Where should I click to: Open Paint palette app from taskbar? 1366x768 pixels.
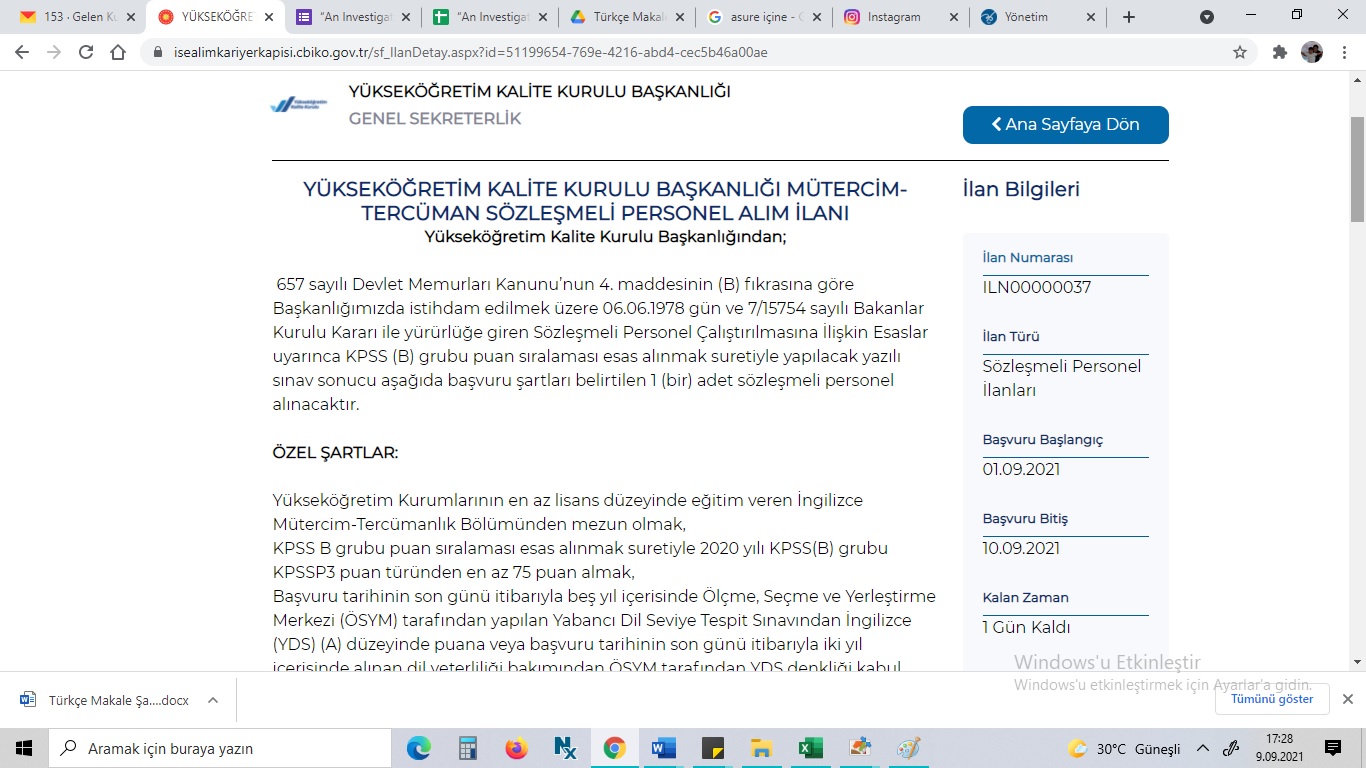908,748
